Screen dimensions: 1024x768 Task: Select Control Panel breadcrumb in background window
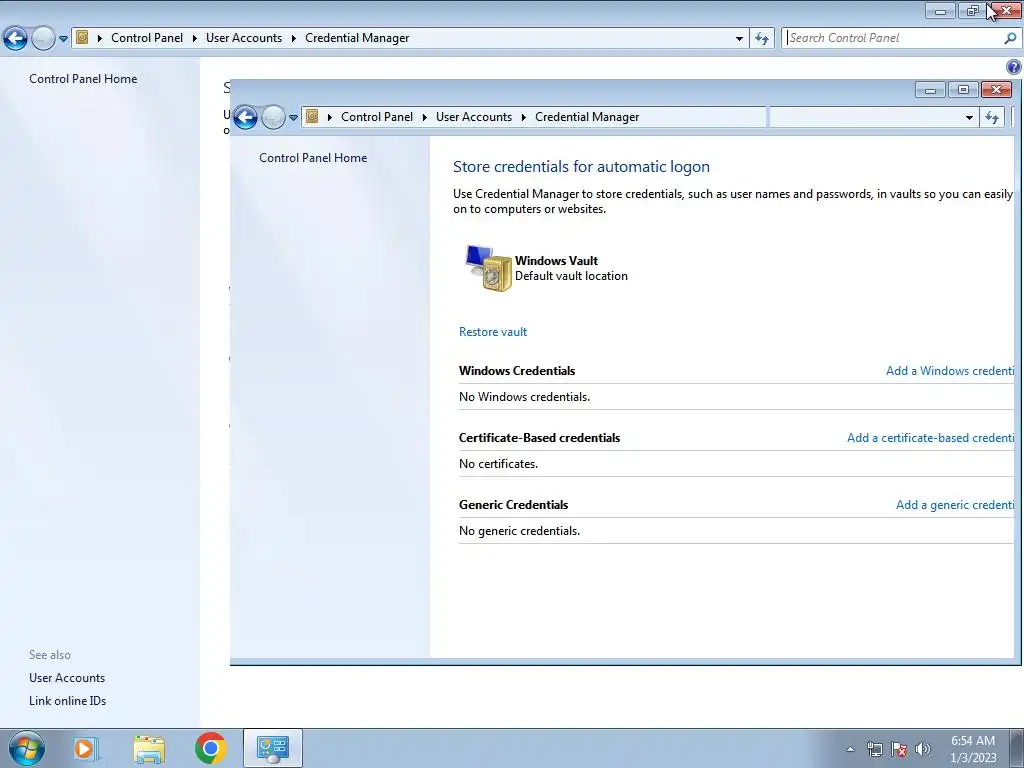147,38
